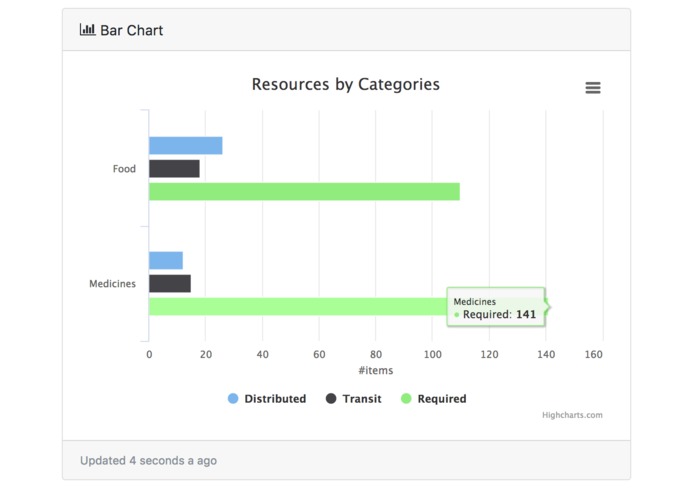
Task: Click the blue Distributed legend marker
Action: click(x=233, y=399)
